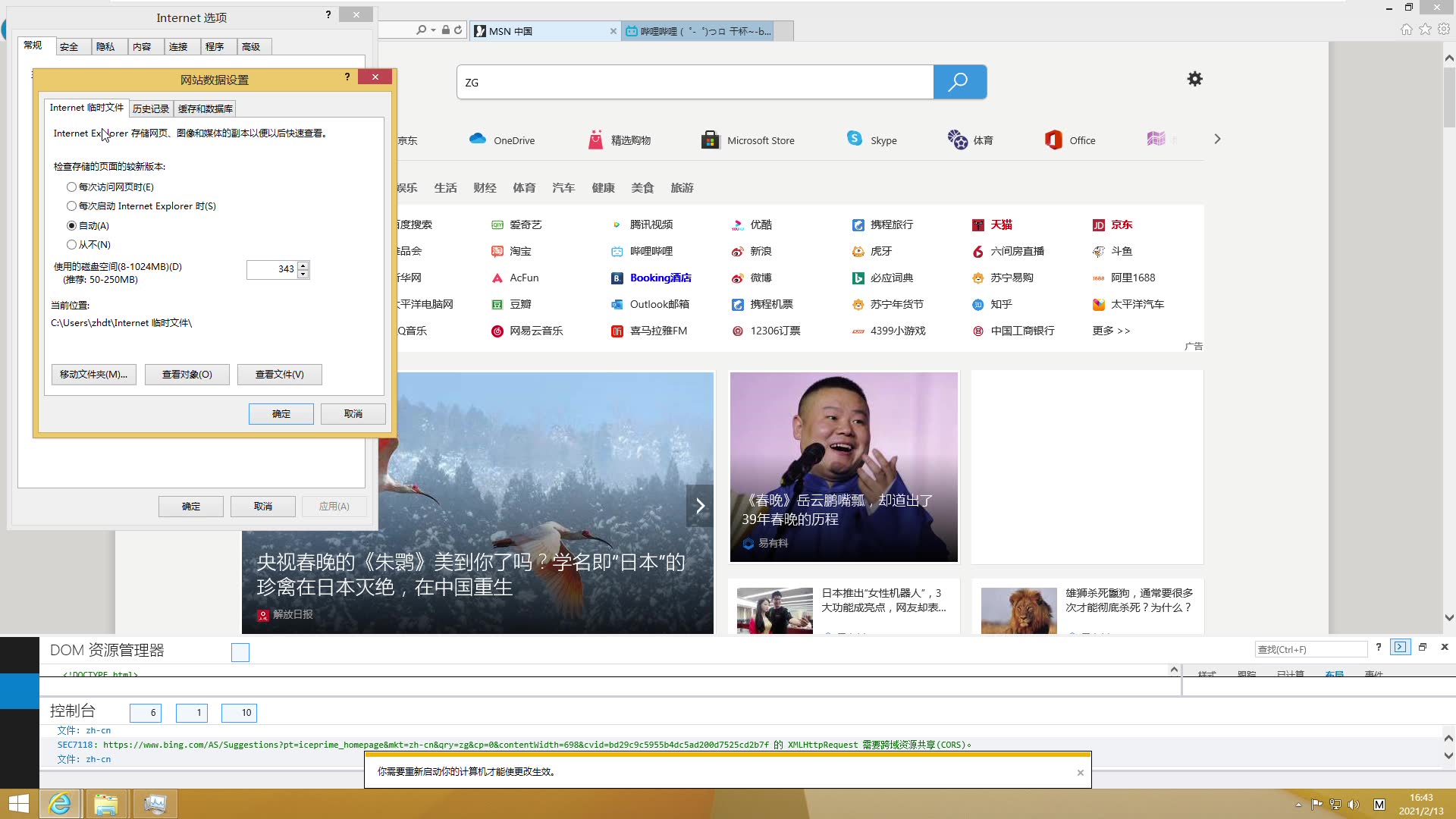Click the Office shortcut icon
This screenshot has height=819, width=1456.
[x=1053, y=140]
